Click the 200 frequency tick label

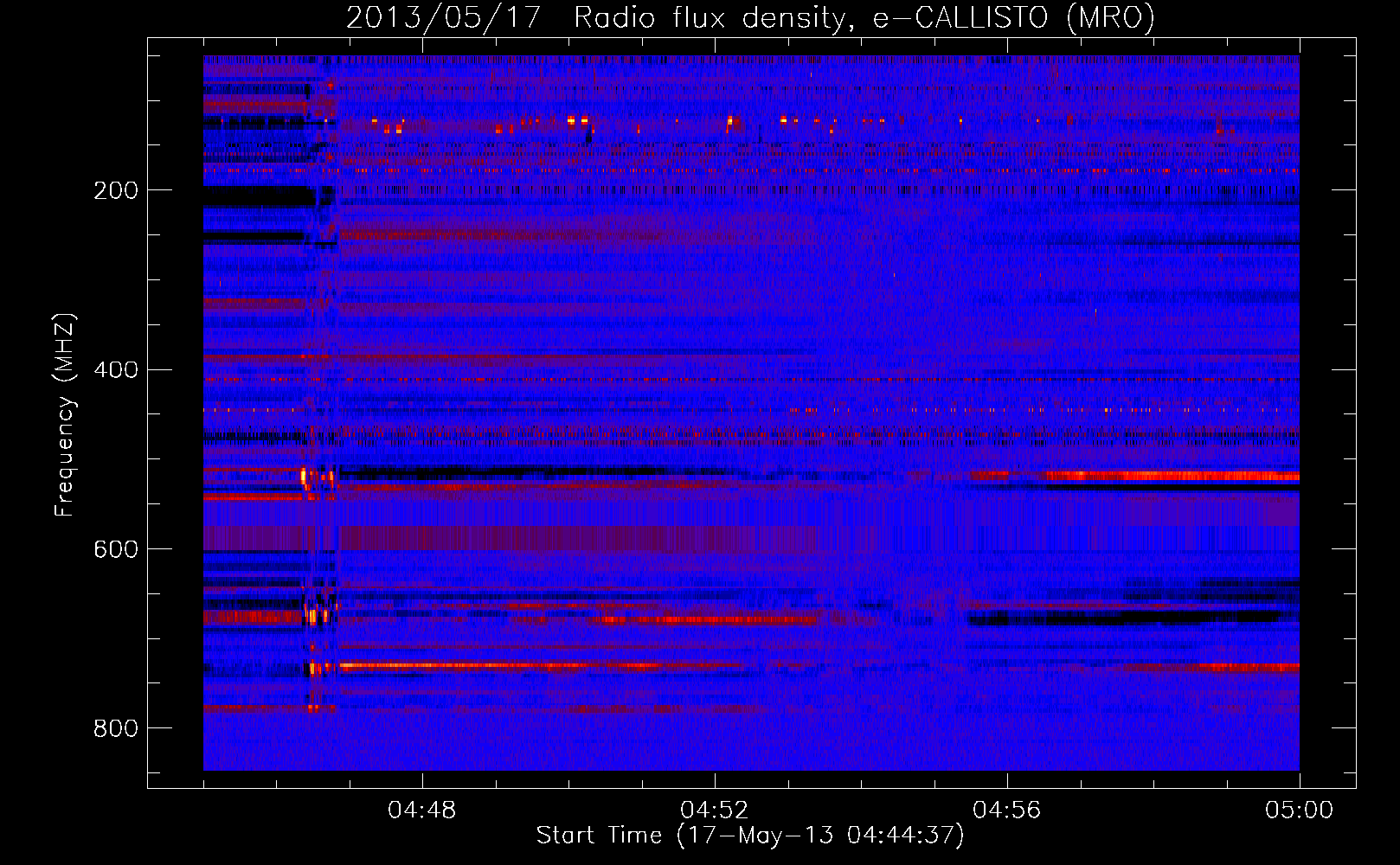tap(116, 190)
